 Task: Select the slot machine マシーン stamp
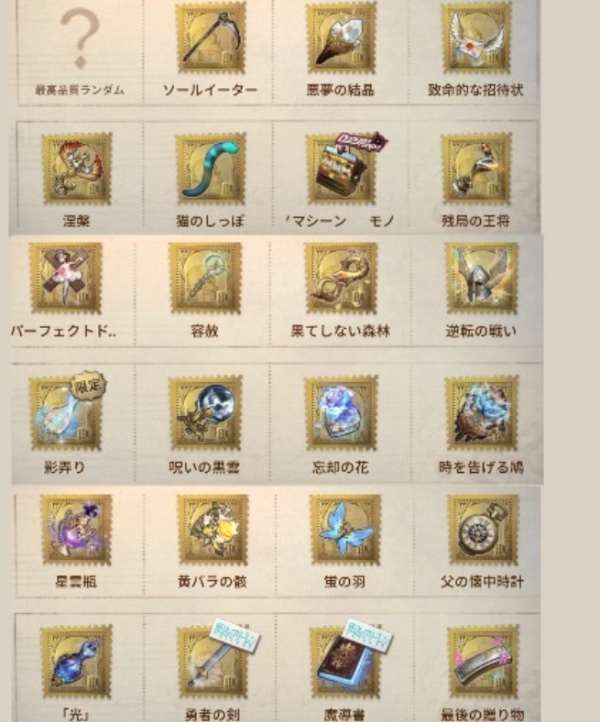[x=342, y=169]
